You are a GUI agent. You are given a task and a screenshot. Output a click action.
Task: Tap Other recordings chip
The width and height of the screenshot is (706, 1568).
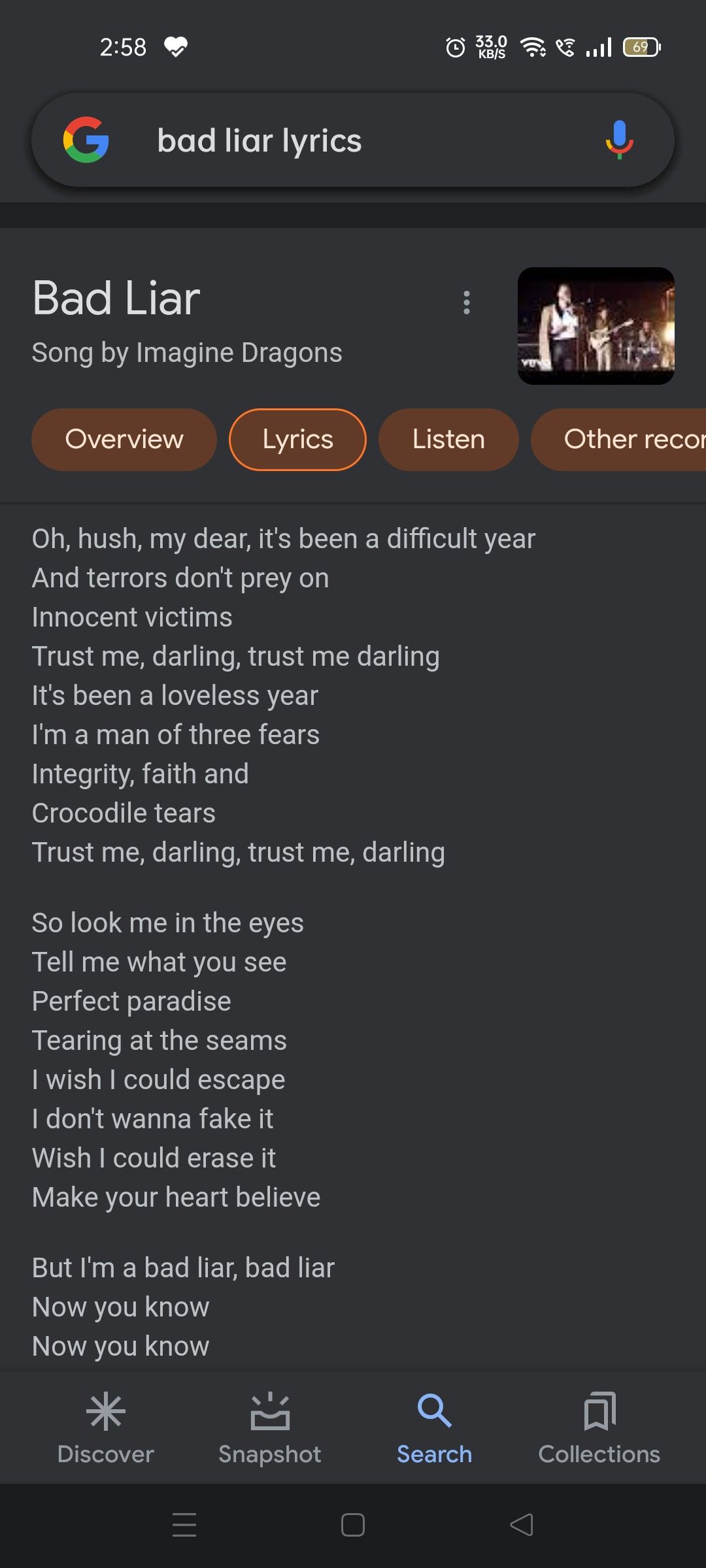click(x=630, y=439)
